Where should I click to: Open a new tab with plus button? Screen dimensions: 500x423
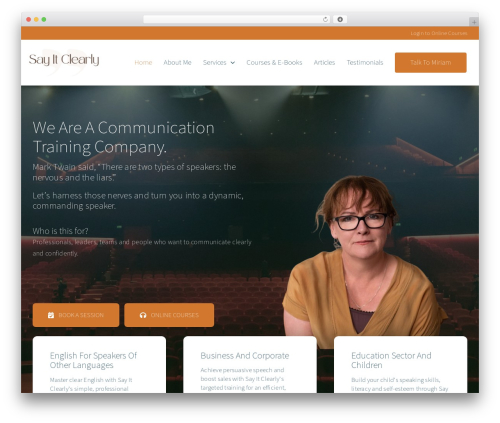click(x=474, y=22)
